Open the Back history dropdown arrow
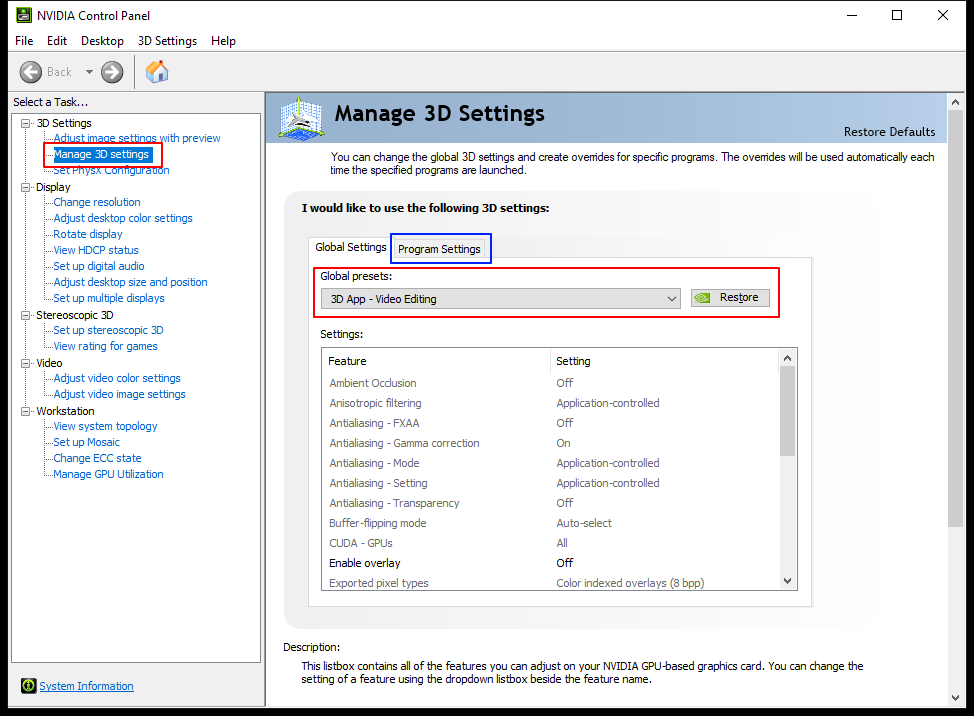The width and height of the screenshot is (974, 716). [x=89, y=72]
